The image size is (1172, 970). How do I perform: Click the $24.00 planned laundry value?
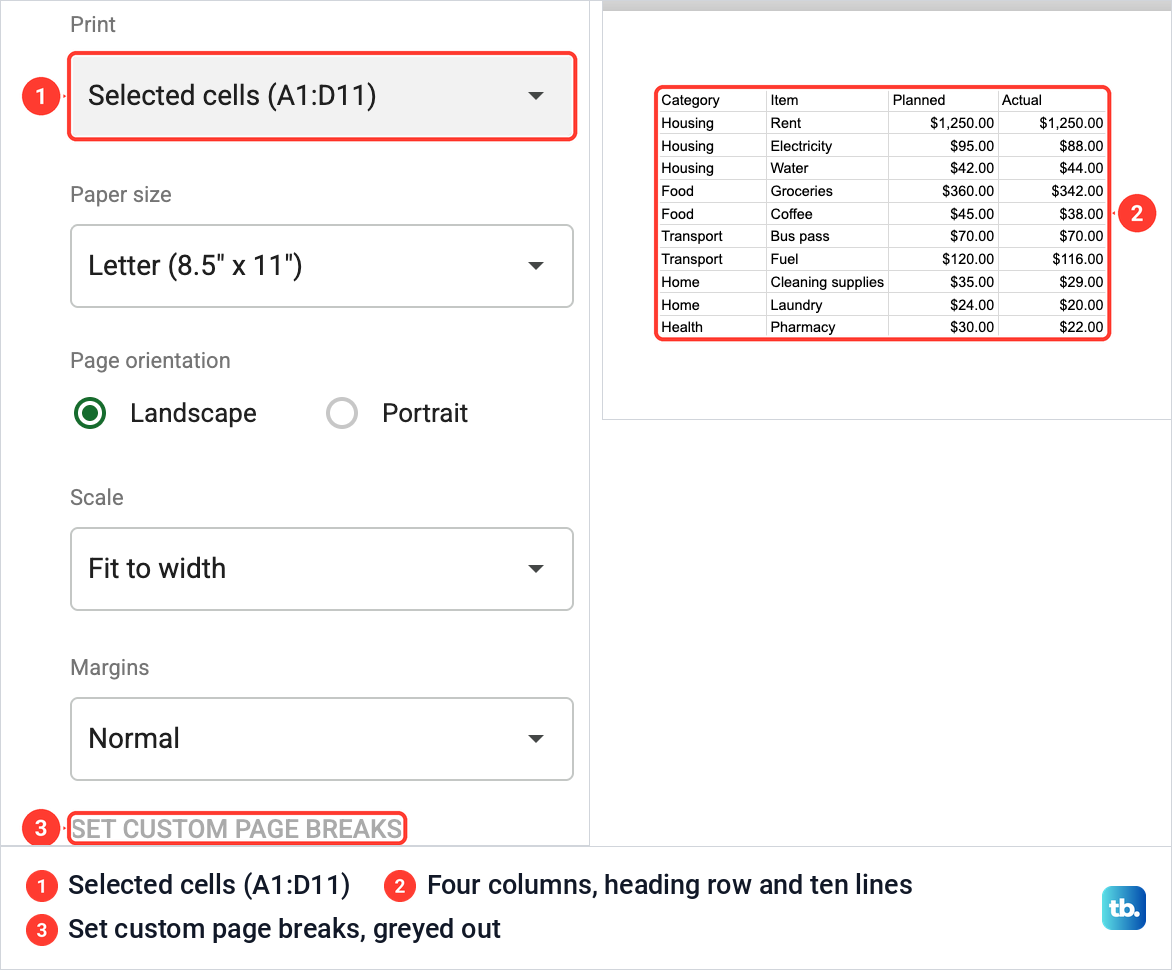[x=972, y=305]
